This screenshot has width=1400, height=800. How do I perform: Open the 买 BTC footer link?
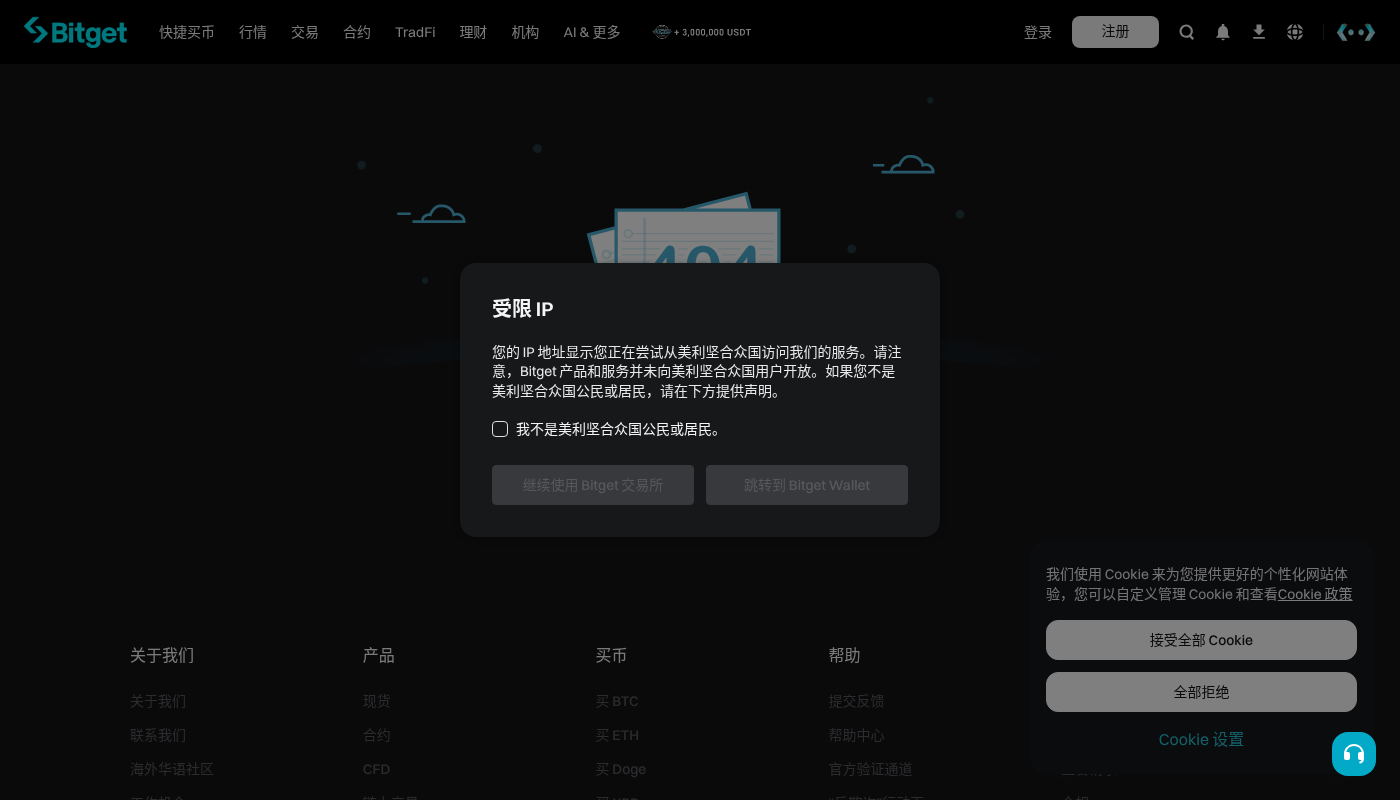[617, 701]
